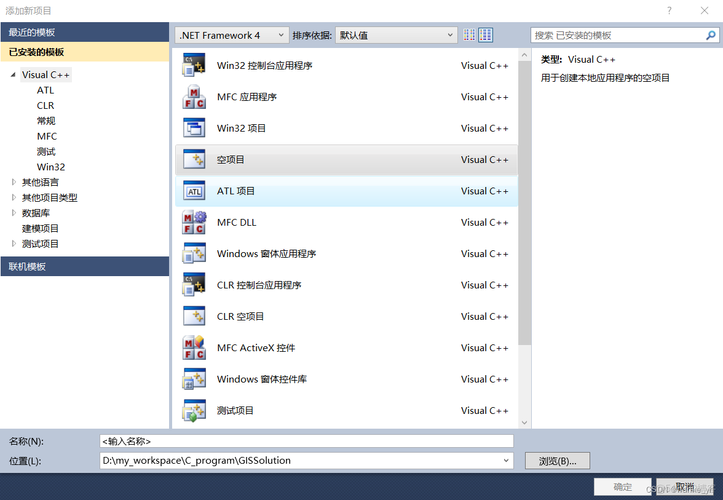Click the 测试项目 template icon
The width and height of the screenshot is (723, 500).
tap(194, 410)
